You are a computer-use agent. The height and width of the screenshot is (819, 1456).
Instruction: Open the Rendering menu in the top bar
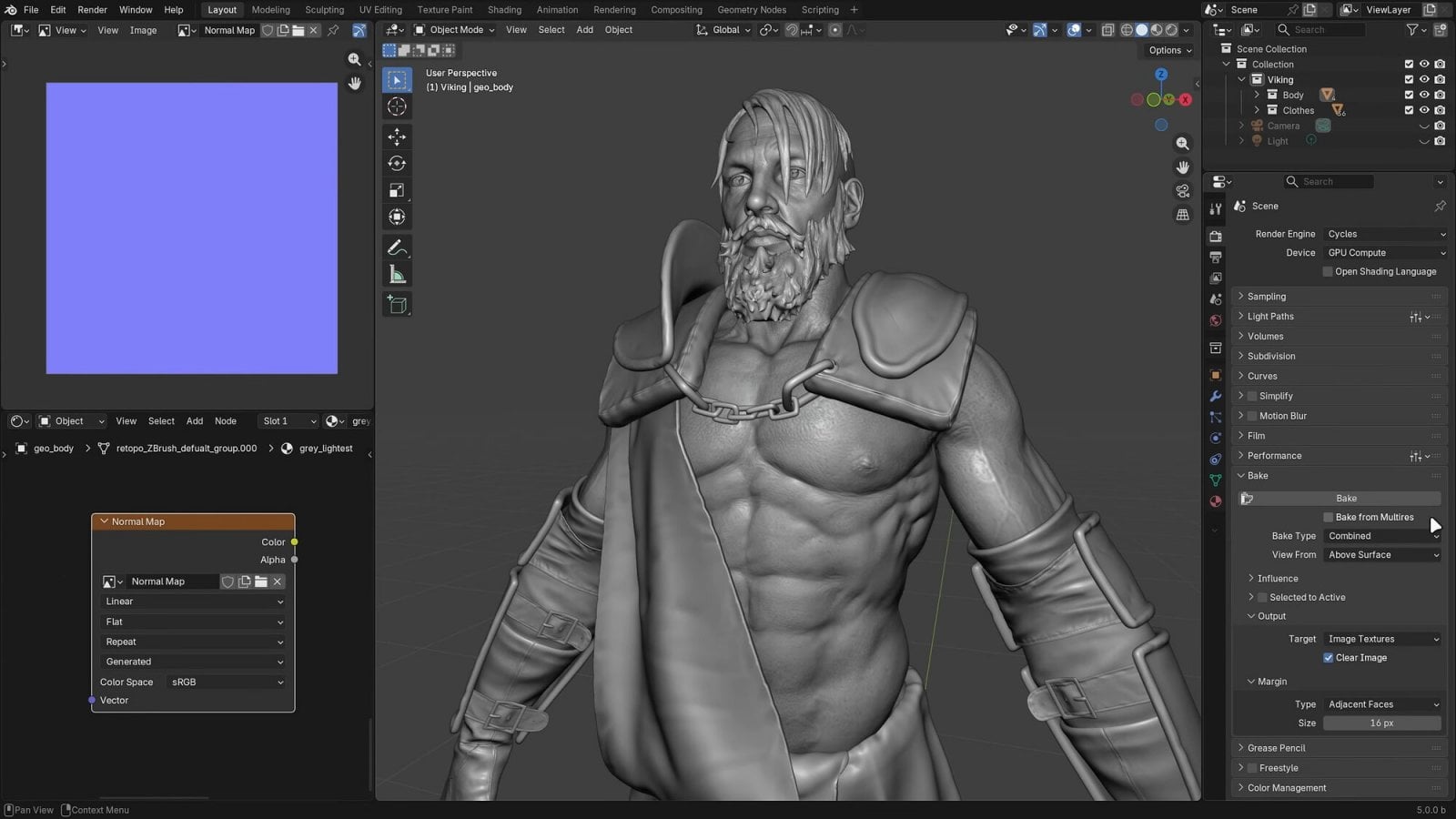[x=613, y=10]
